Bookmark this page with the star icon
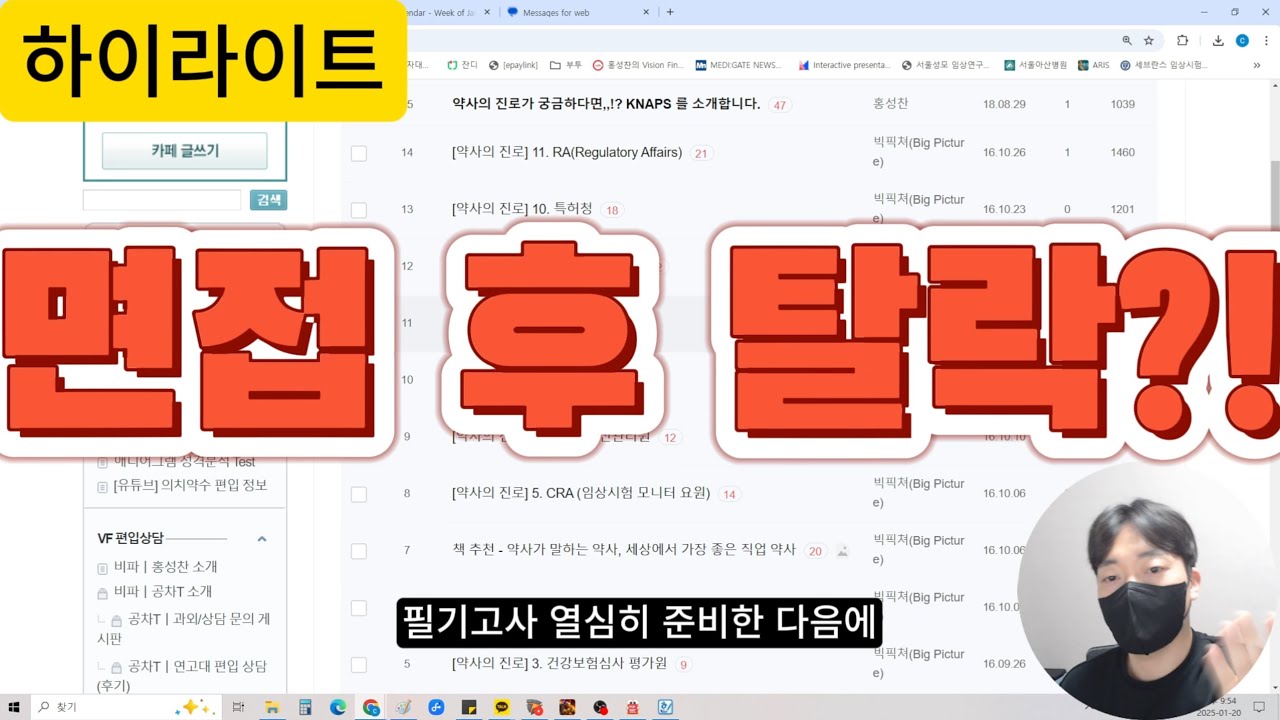The width and height of the screenshot is (1280, 720). [x=1149, y=40]
